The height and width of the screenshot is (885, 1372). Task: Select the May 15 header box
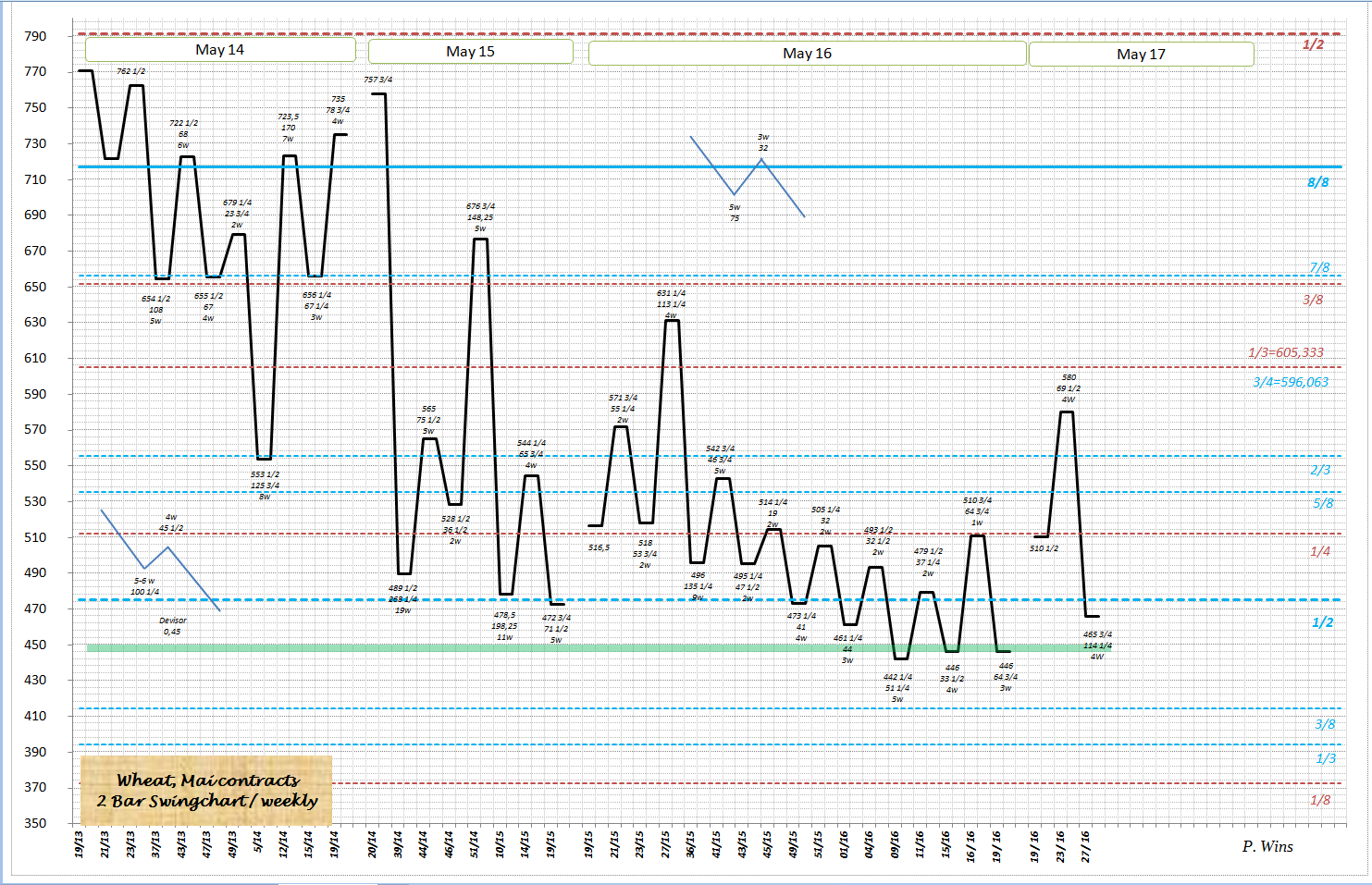point(470,52)
